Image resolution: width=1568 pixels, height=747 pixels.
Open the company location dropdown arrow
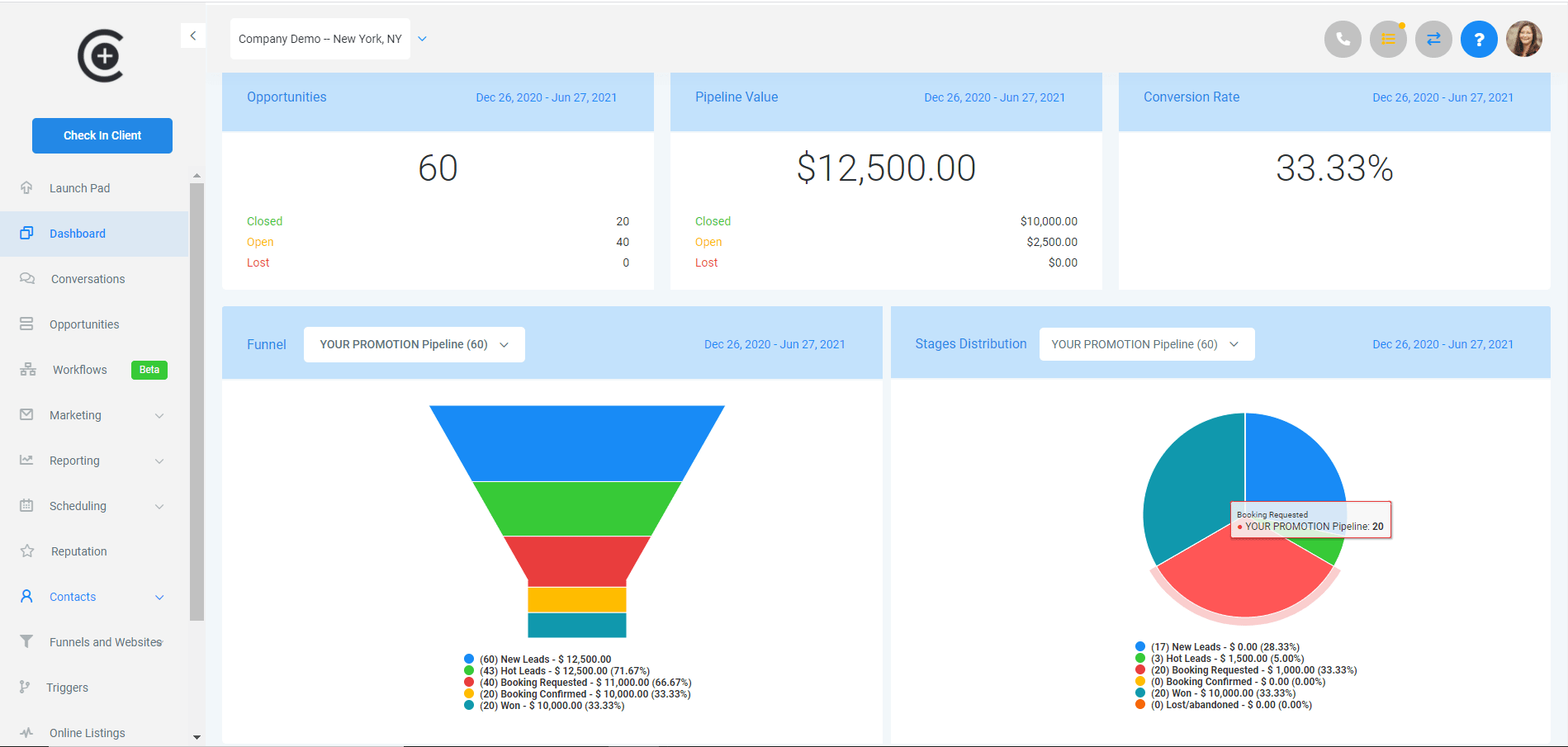(x=423, y=39)
